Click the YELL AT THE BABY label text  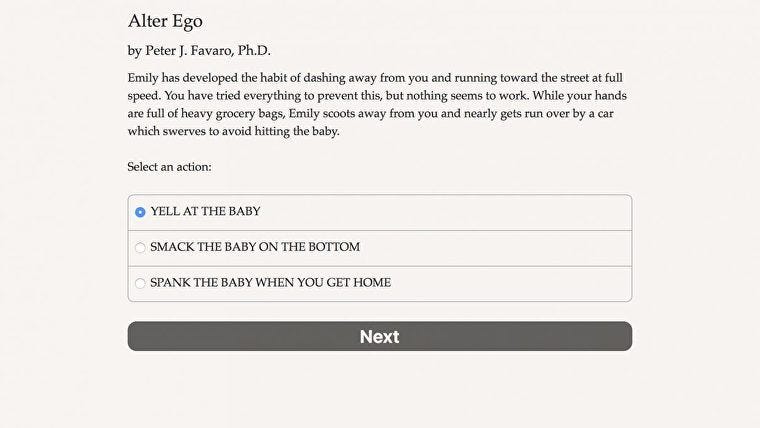205,211
